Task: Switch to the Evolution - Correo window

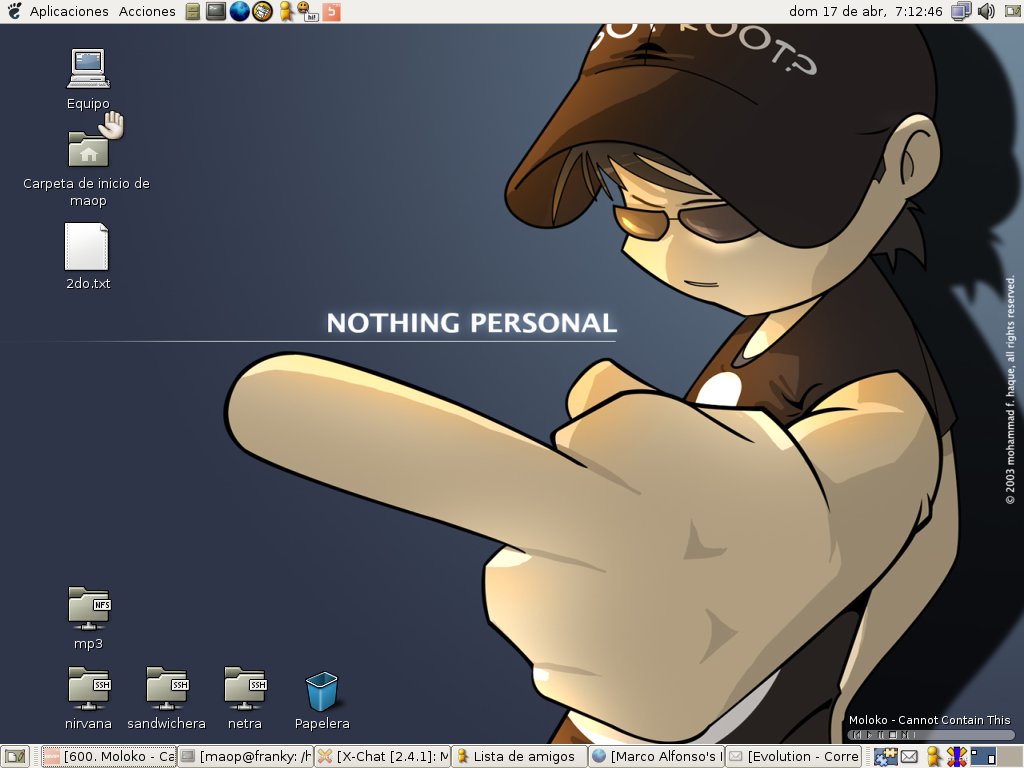Action: coord(794,757)
